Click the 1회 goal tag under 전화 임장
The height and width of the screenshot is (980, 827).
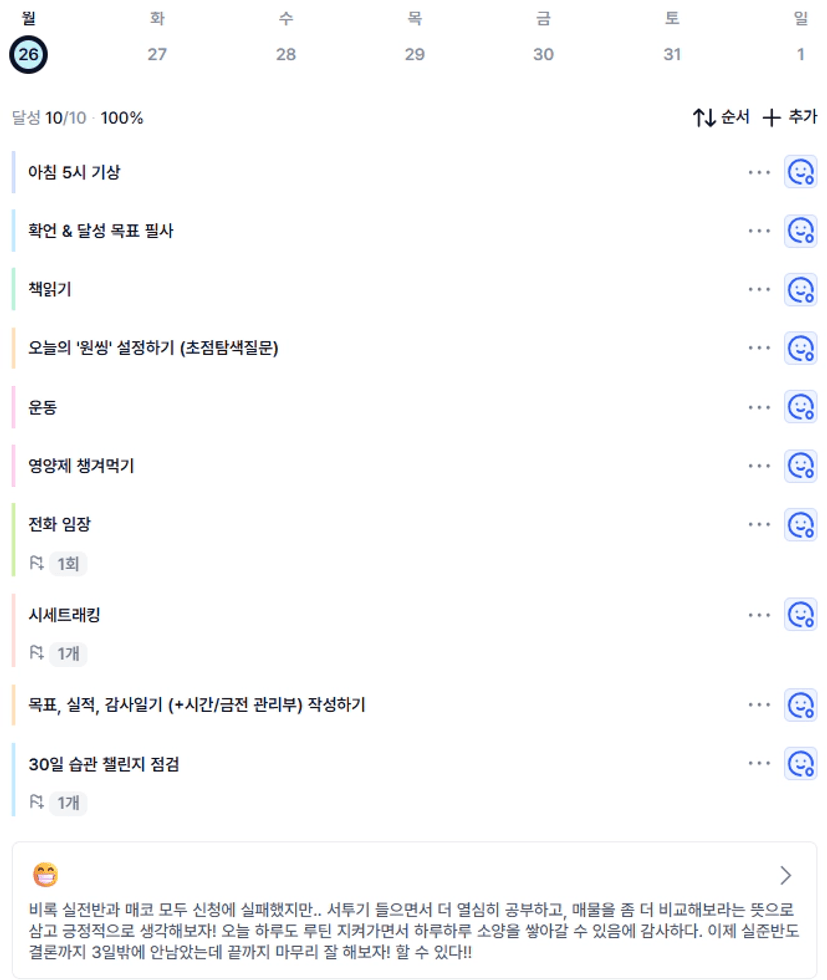(67, 564)
